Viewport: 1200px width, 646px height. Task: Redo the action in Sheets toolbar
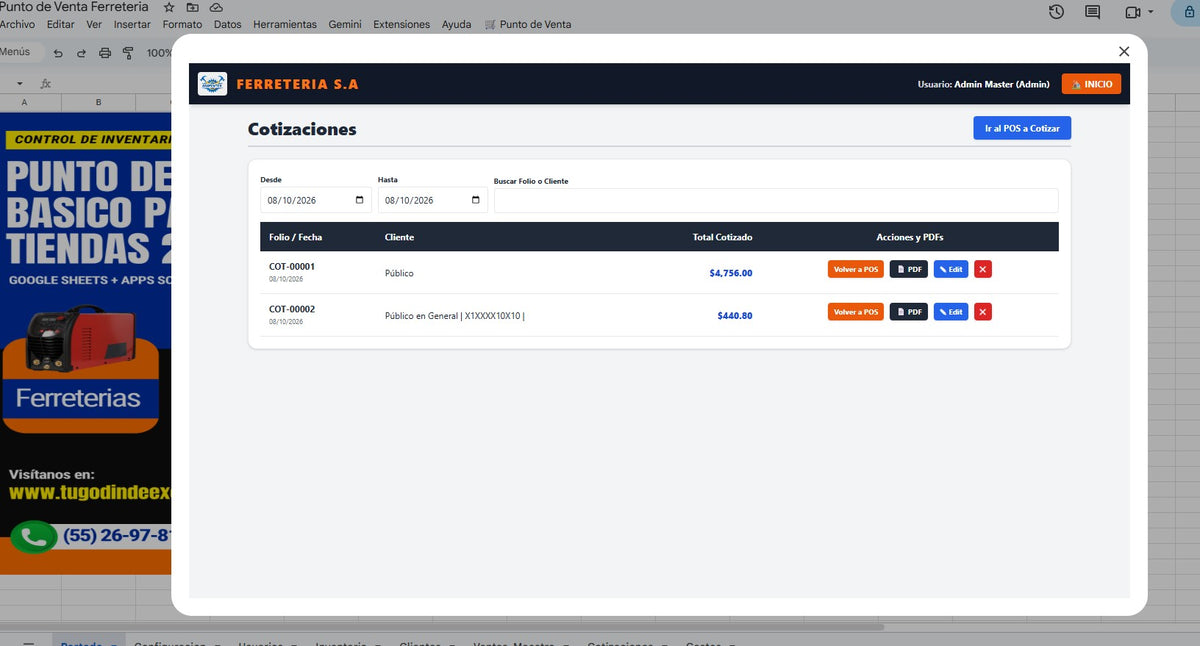81,53
